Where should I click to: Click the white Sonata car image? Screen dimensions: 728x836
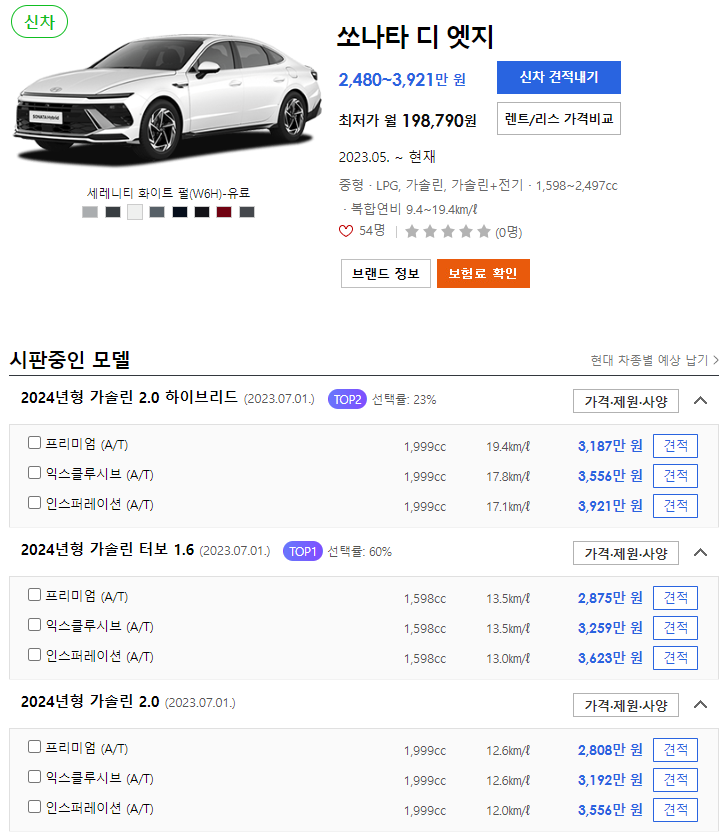[167, 99]
